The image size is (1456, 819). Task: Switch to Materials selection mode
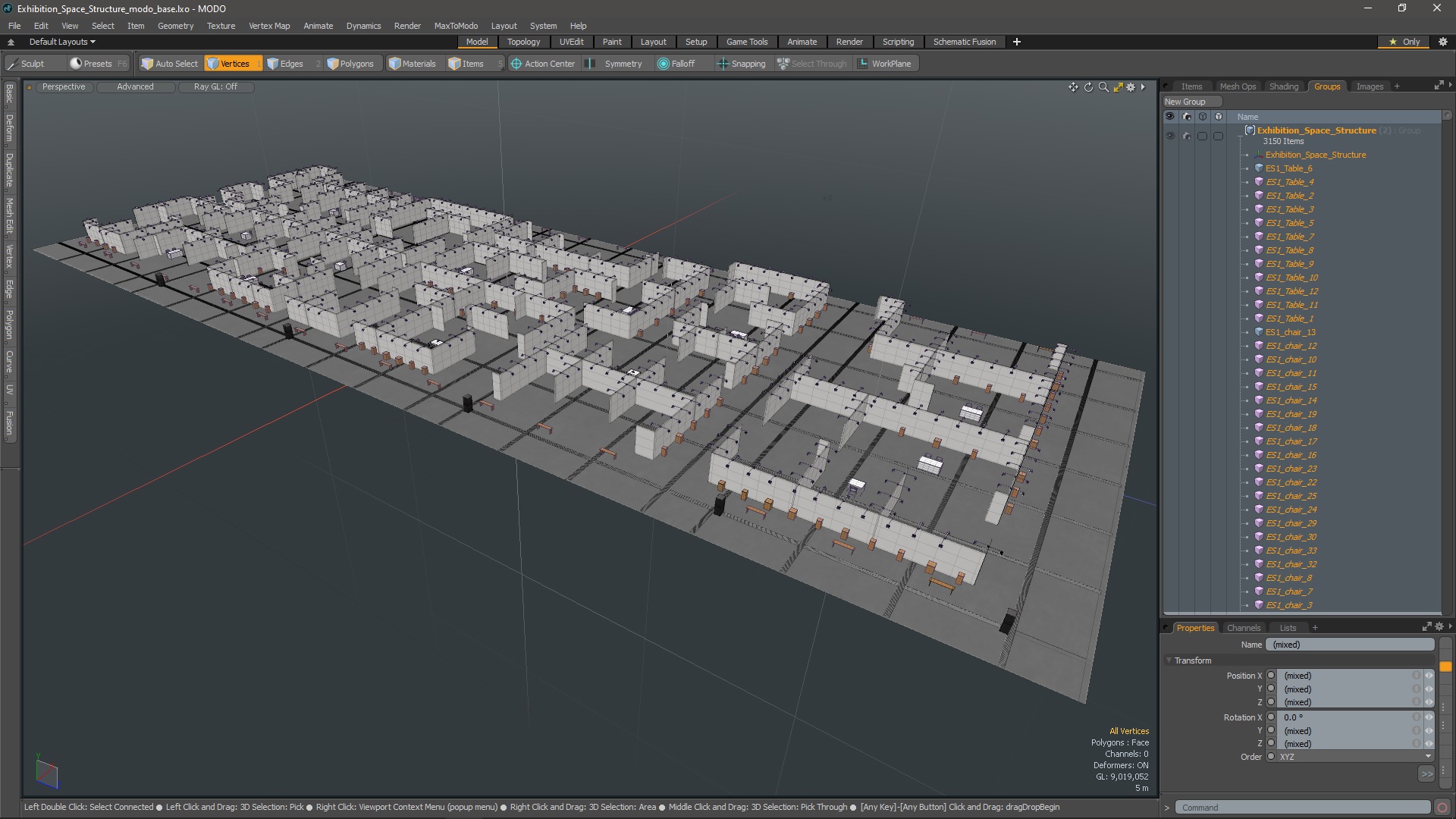tap(413, 64)
